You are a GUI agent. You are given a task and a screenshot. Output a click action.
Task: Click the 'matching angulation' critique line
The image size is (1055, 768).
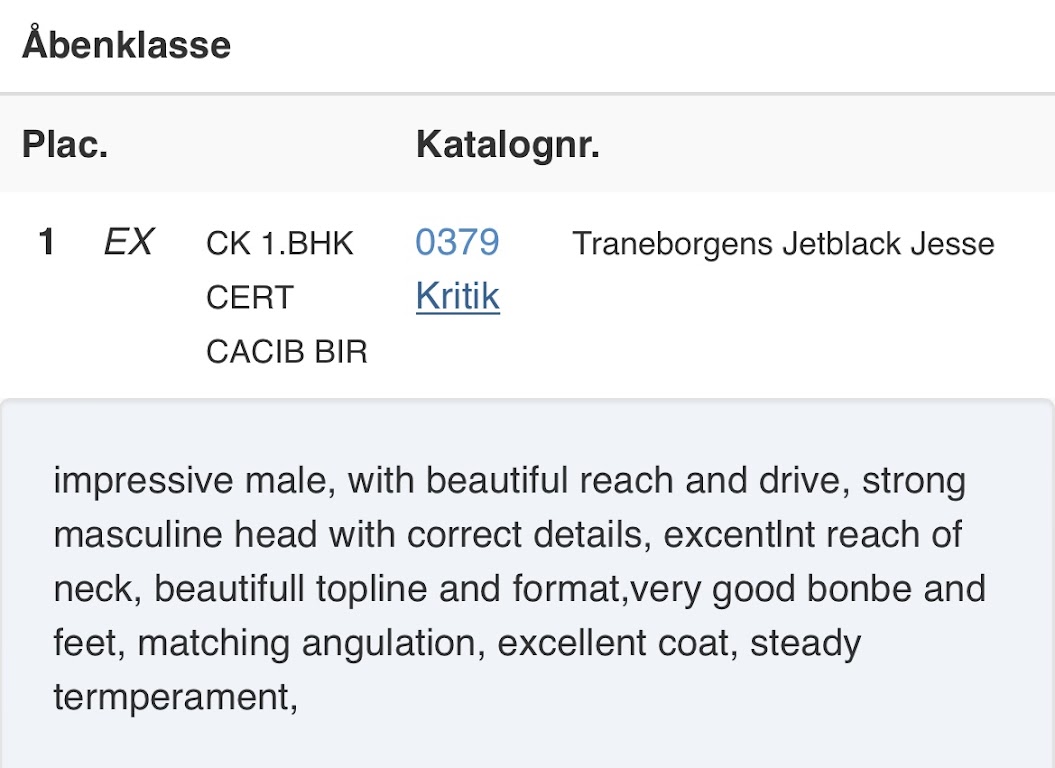(x=458, y=642)
